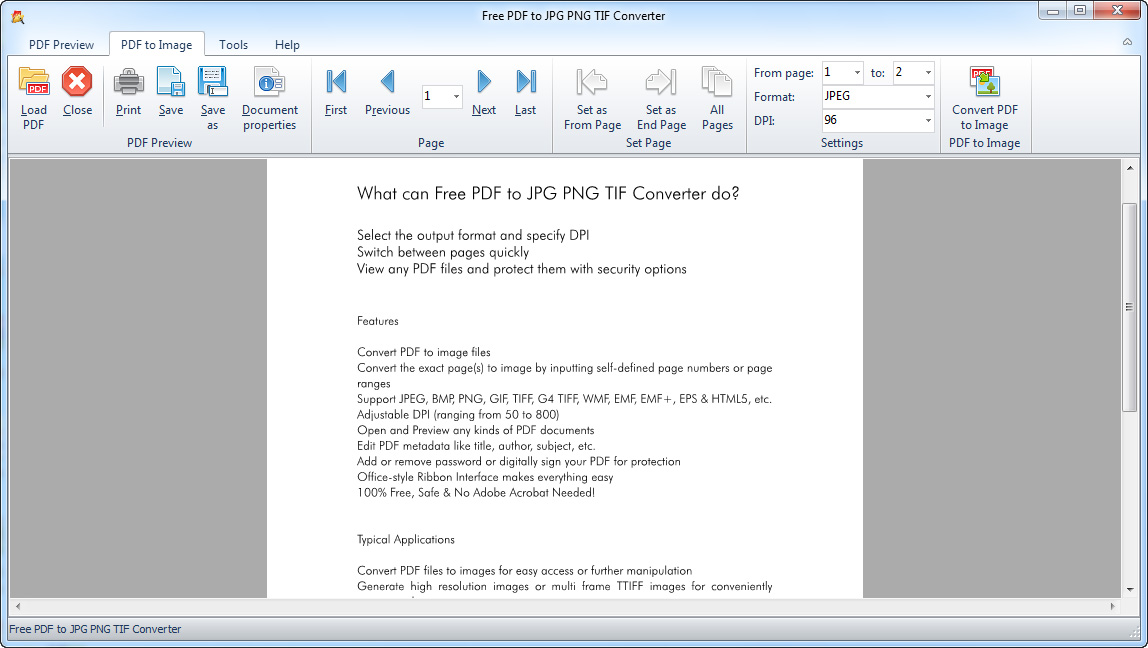Open the From page dropdown
This screenshot has height=648, width=1148.
(x=857, y=72)
